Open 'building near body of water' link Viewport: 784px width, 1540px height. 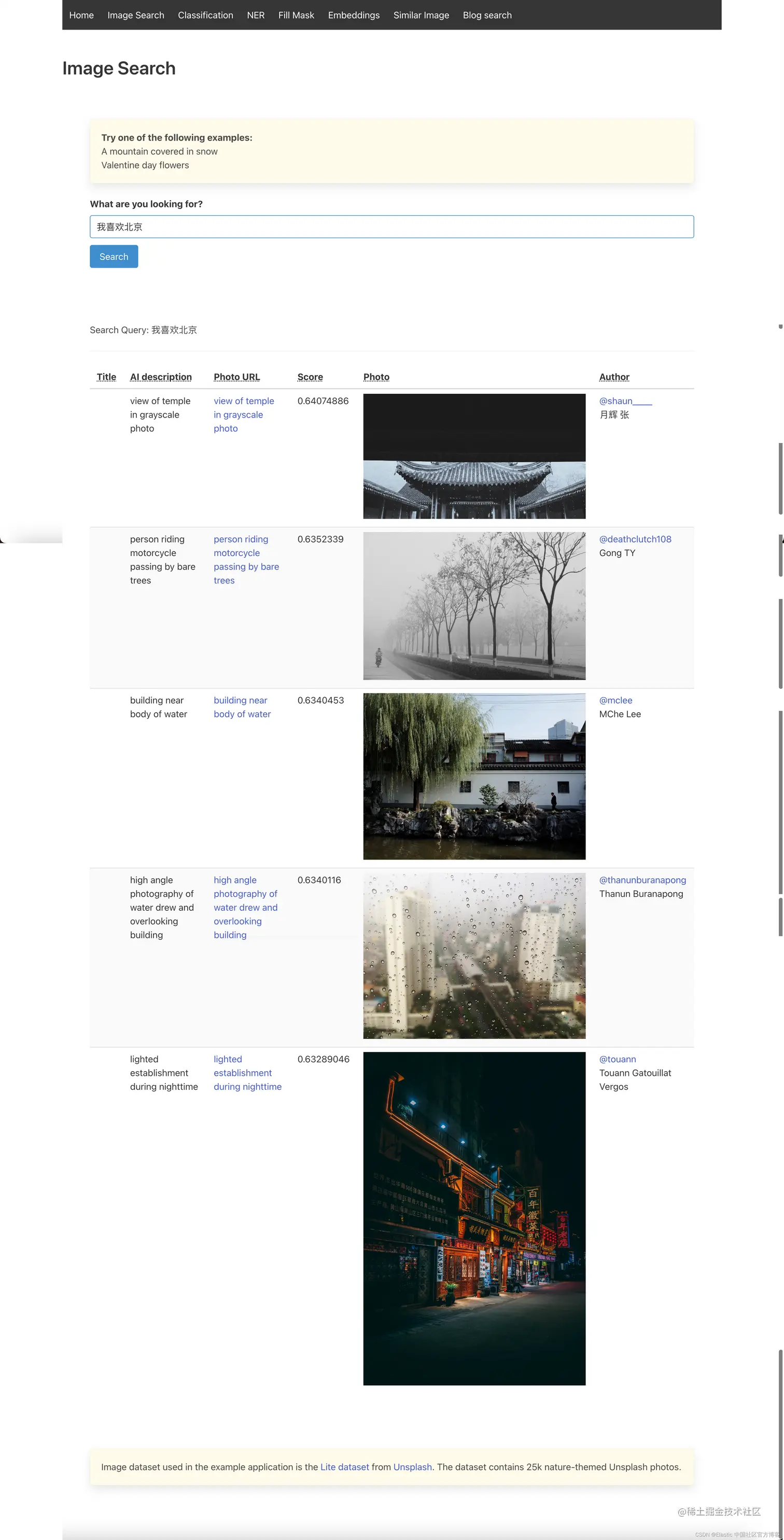point(242,706)
